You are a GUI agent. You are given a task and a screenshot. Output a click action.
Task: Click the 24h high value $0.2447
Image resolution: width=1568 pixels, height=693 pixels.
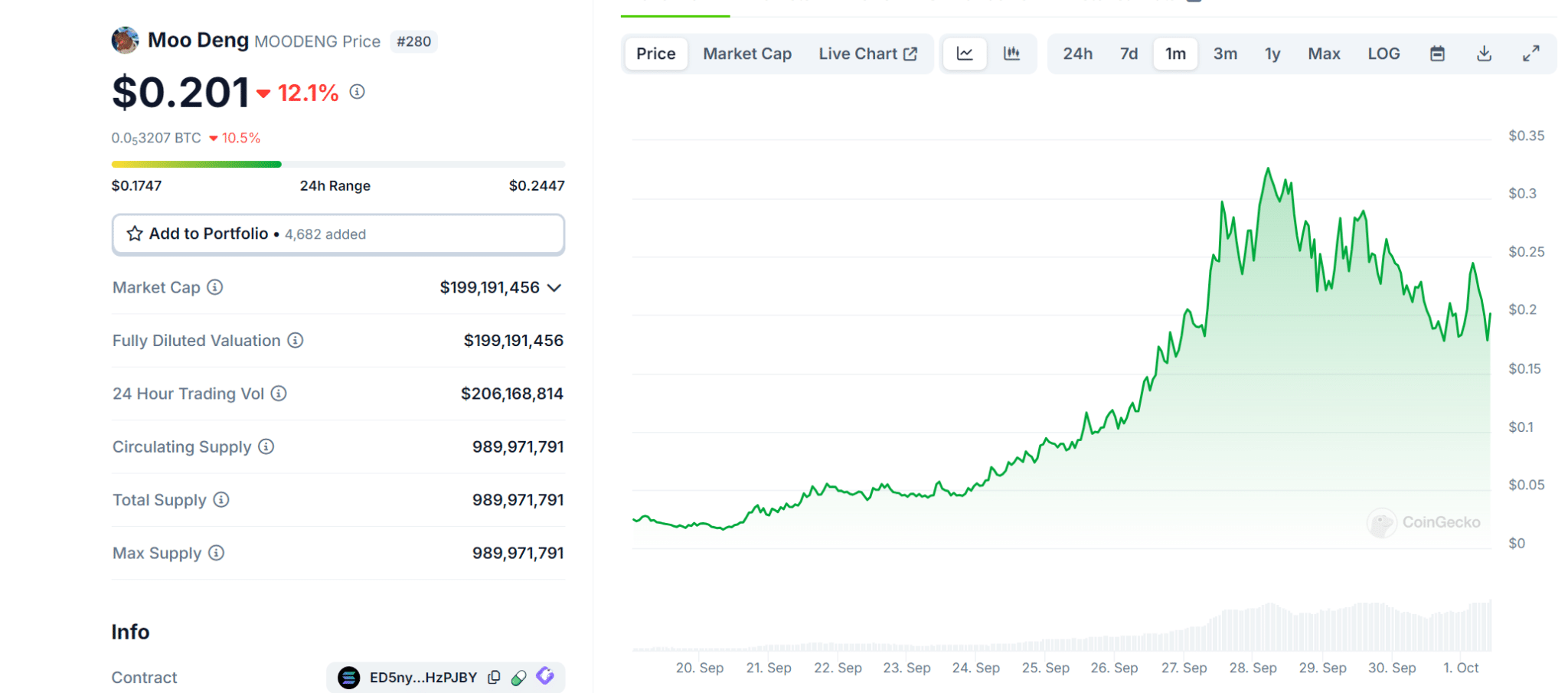537,185
